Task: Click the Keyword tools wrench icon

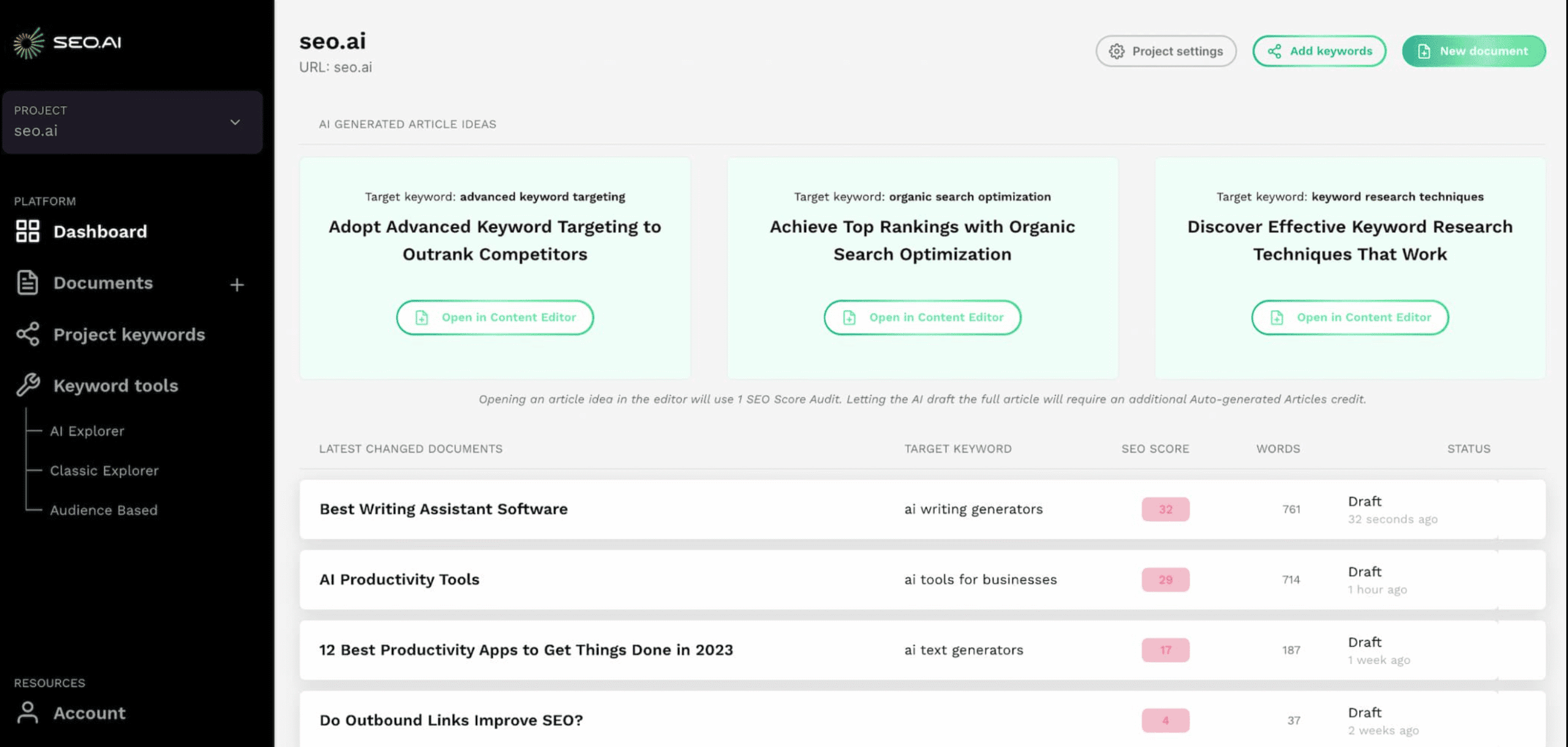Action: click(28, 385)
